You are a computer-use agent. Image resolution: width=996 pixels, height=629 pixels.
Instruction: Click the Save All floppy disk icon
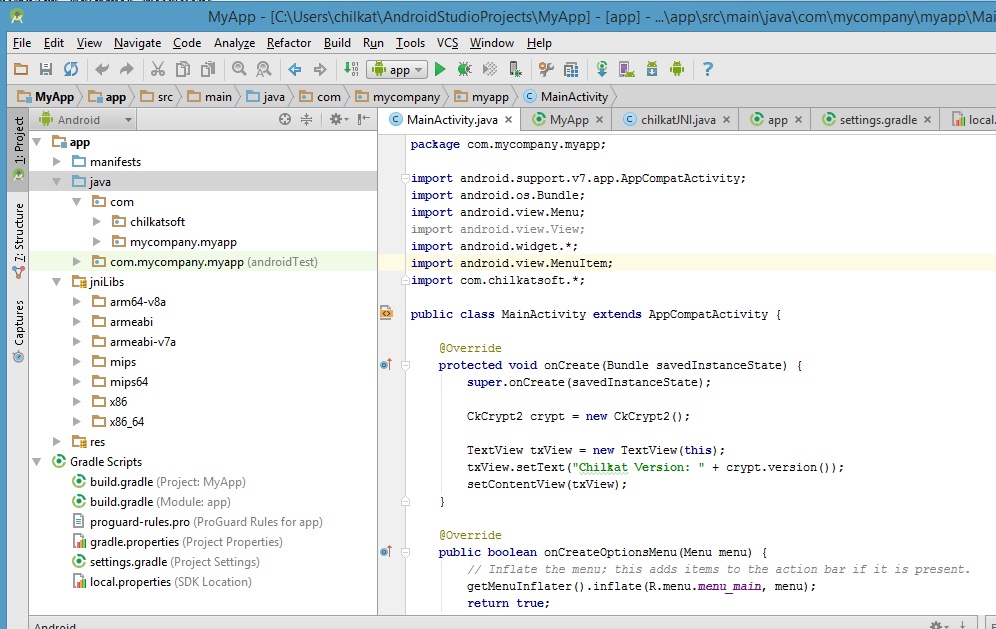[x=46, y=69]
